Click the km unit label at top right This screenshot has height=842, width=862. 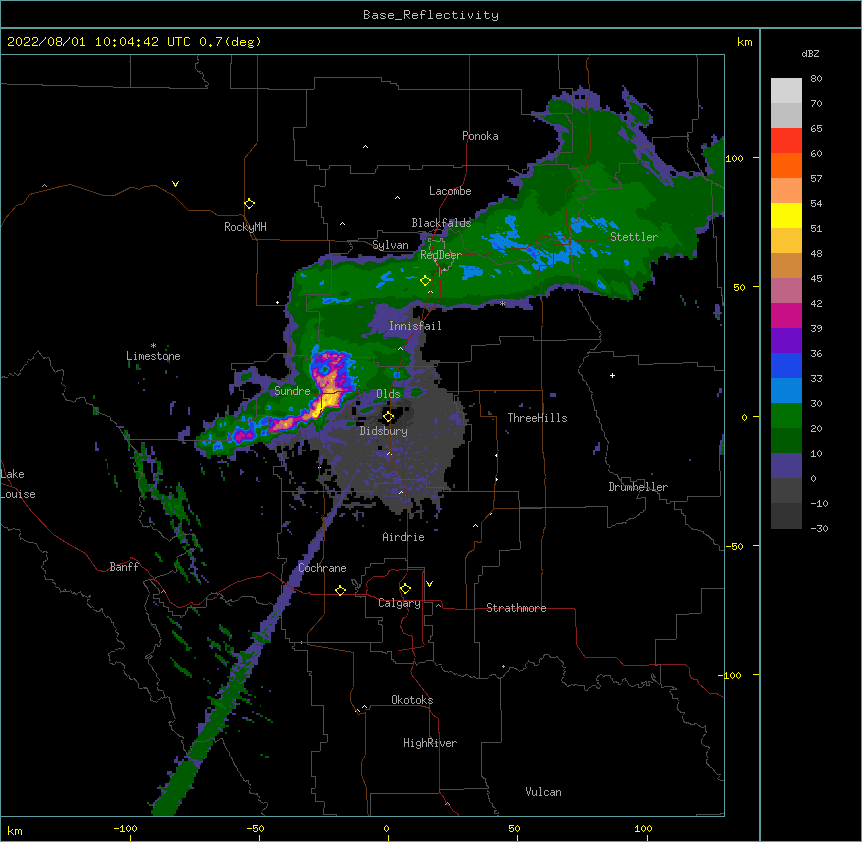(744, 42)
